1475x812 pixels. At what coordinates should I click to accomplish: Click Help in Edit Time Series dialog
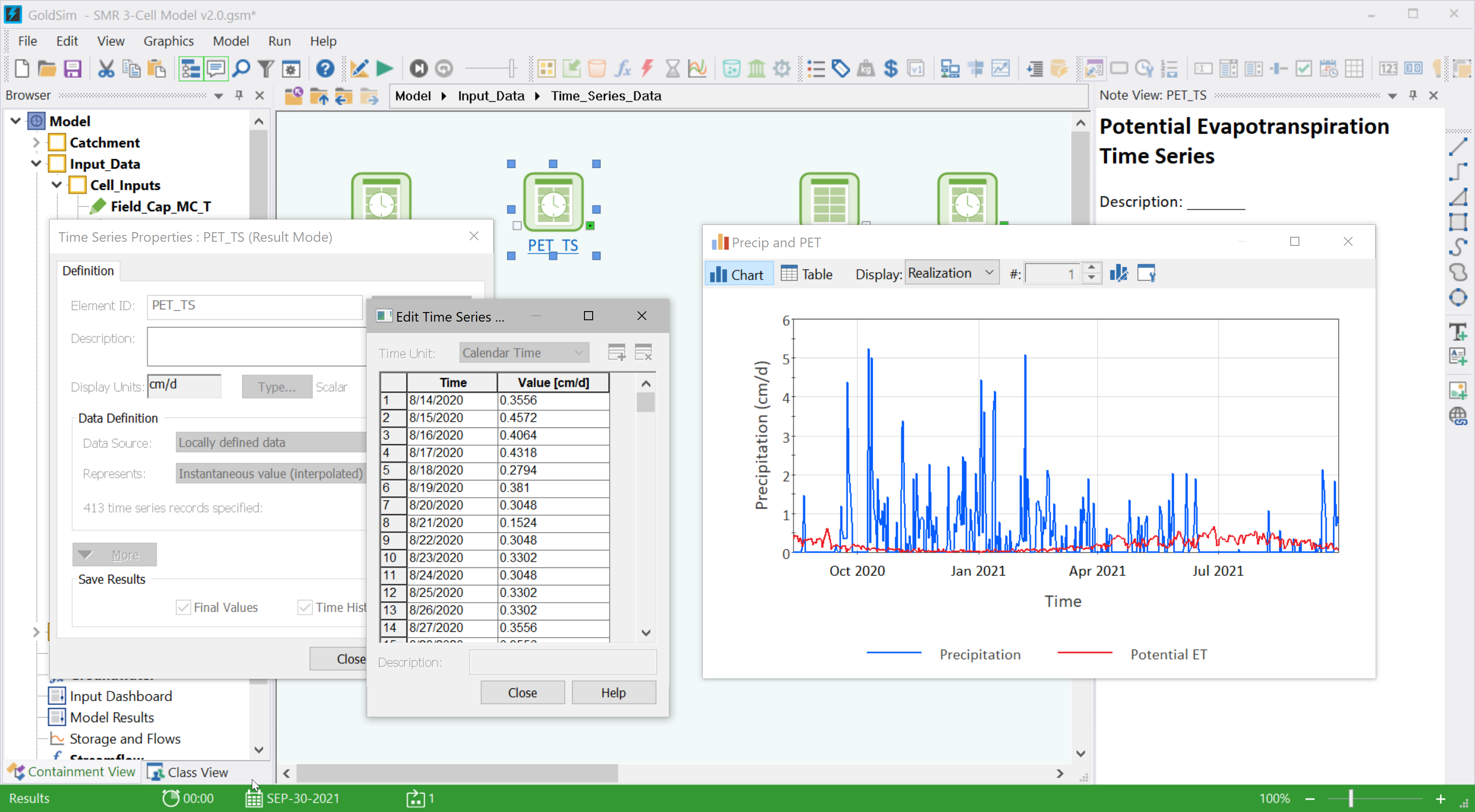click(613, 692)
